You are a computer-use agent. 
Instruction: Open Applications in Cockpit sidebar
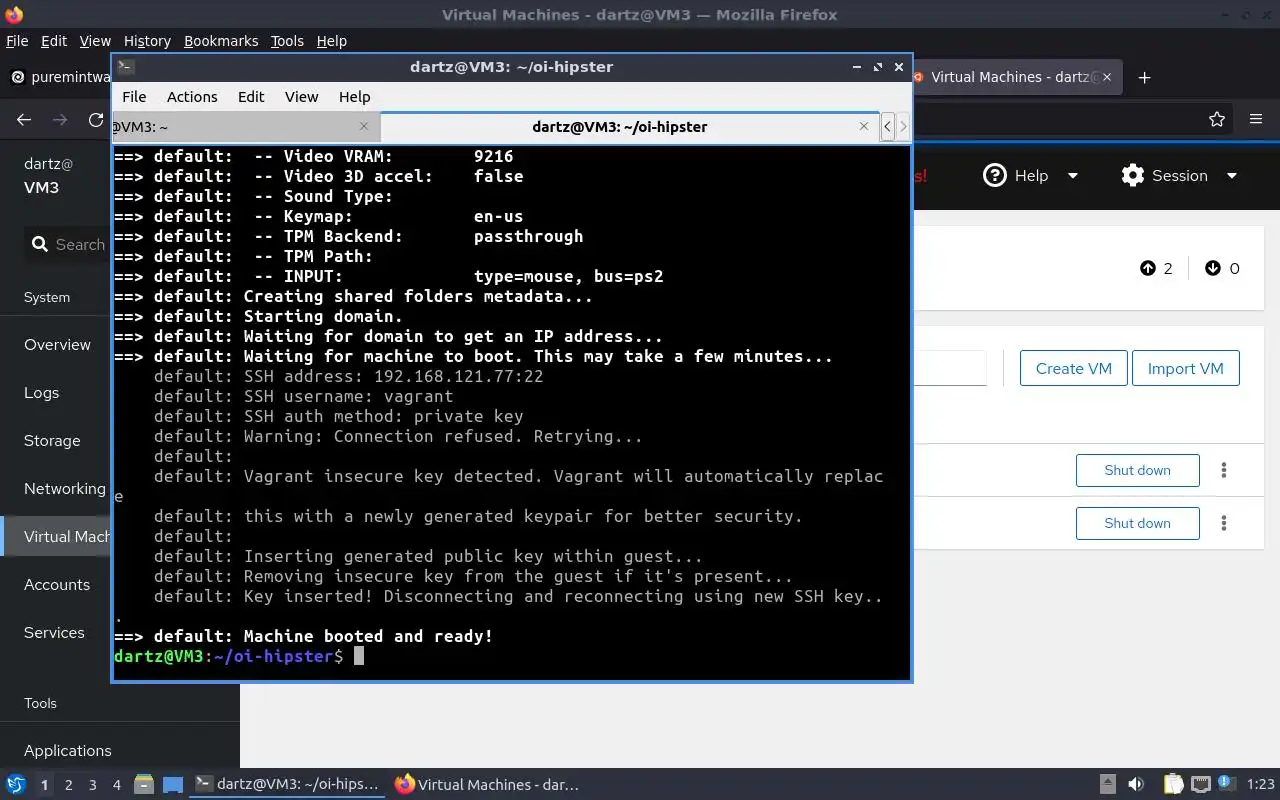pos(68,750)
